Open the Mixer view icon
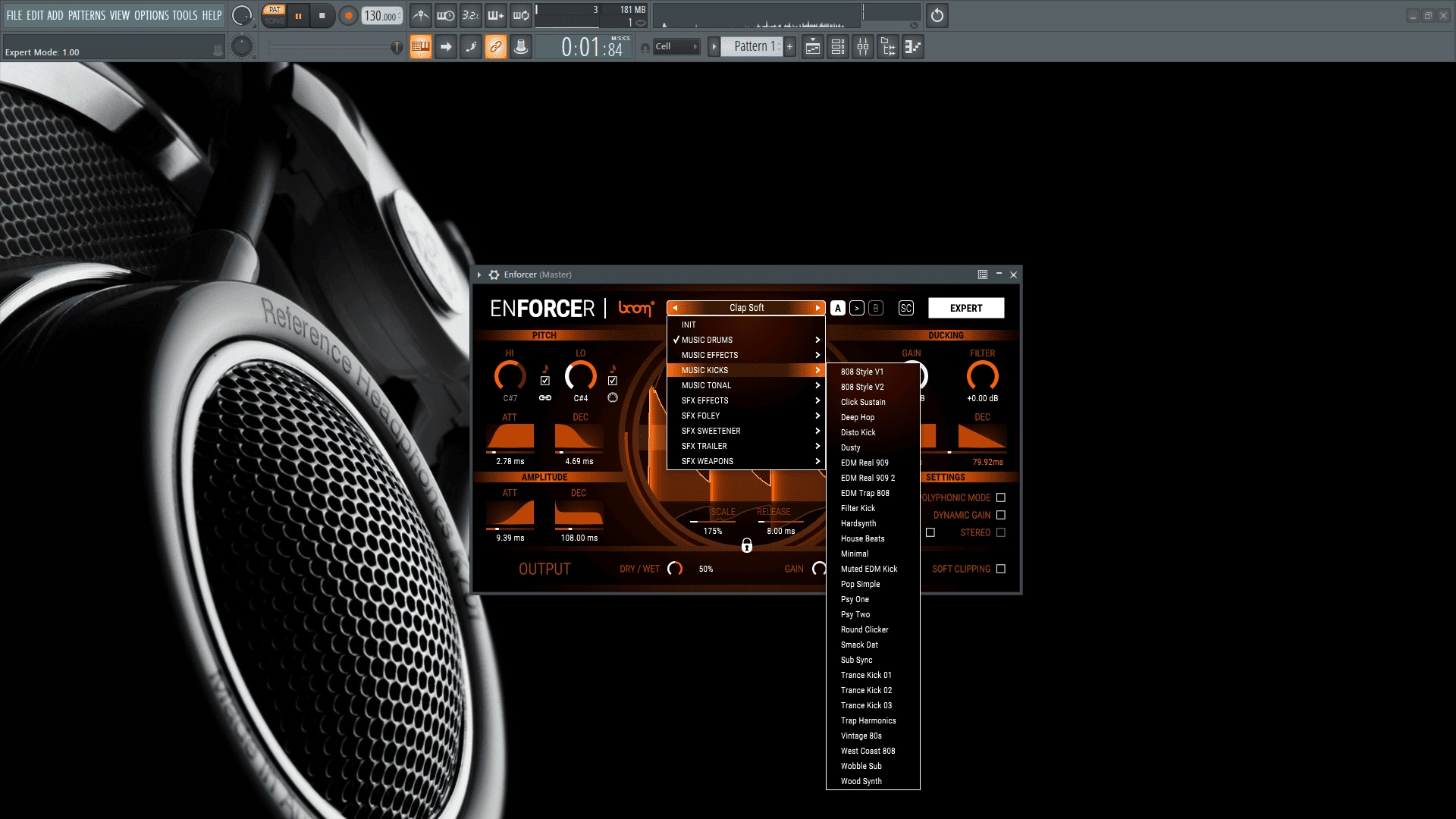 pos(863,47)
